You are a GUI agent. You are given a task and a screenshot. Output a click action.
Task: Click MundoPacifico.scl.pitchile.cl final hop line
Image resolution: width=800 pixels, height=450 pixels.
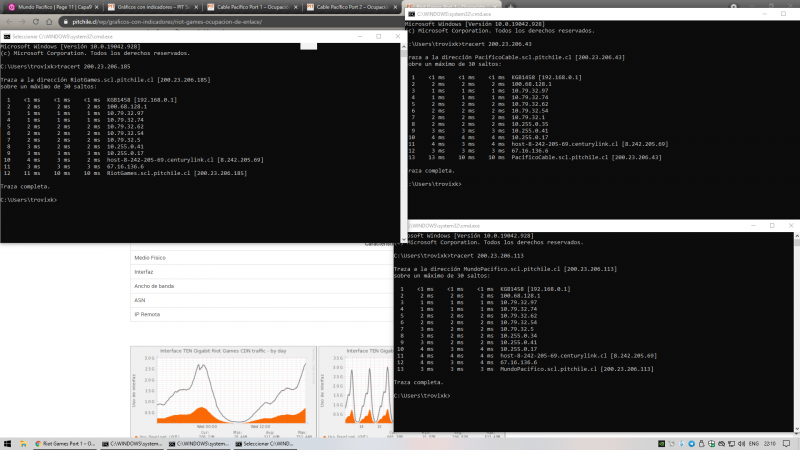click(x=526, y=369)
